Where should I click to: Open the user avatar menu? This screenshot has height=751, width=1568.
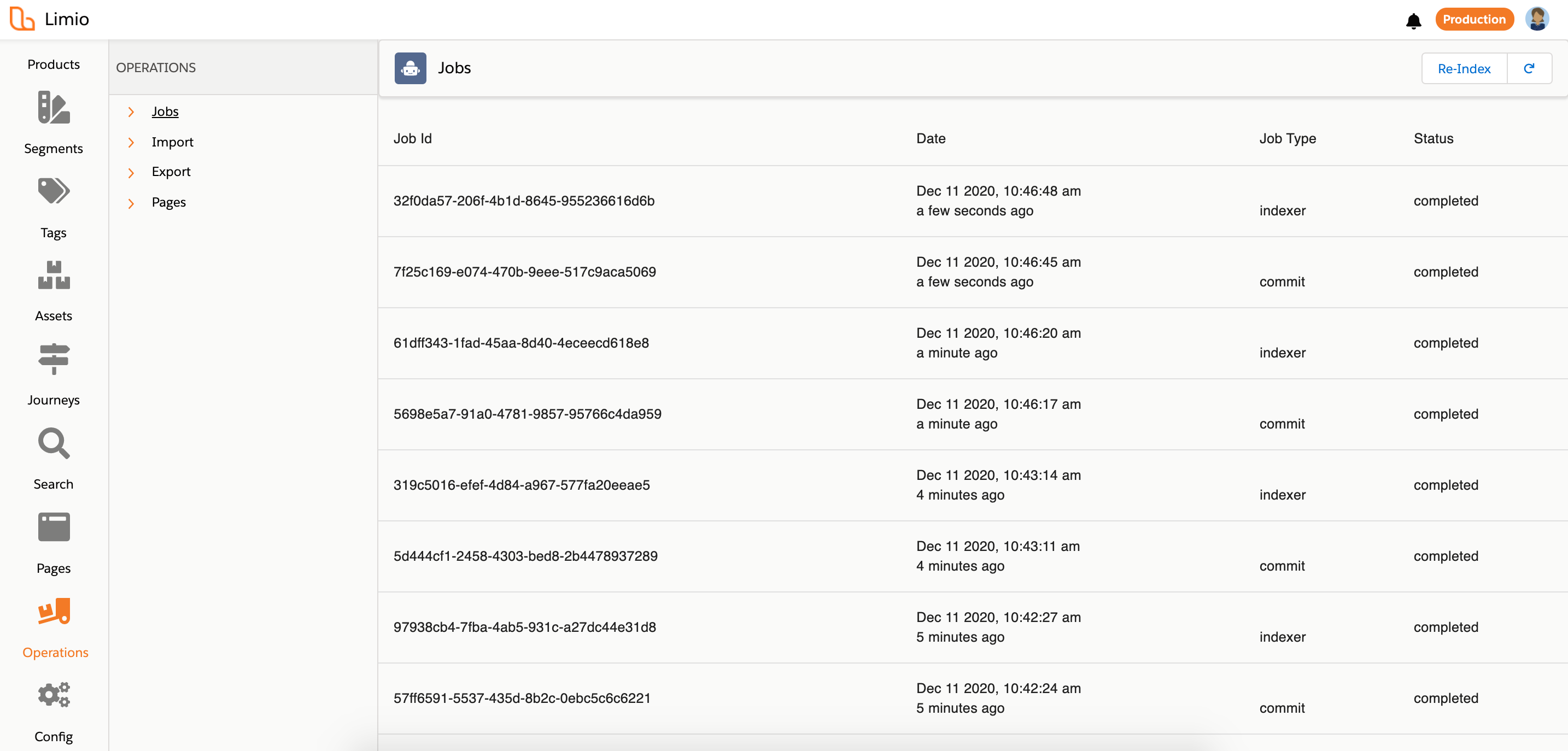point(1536,19)
